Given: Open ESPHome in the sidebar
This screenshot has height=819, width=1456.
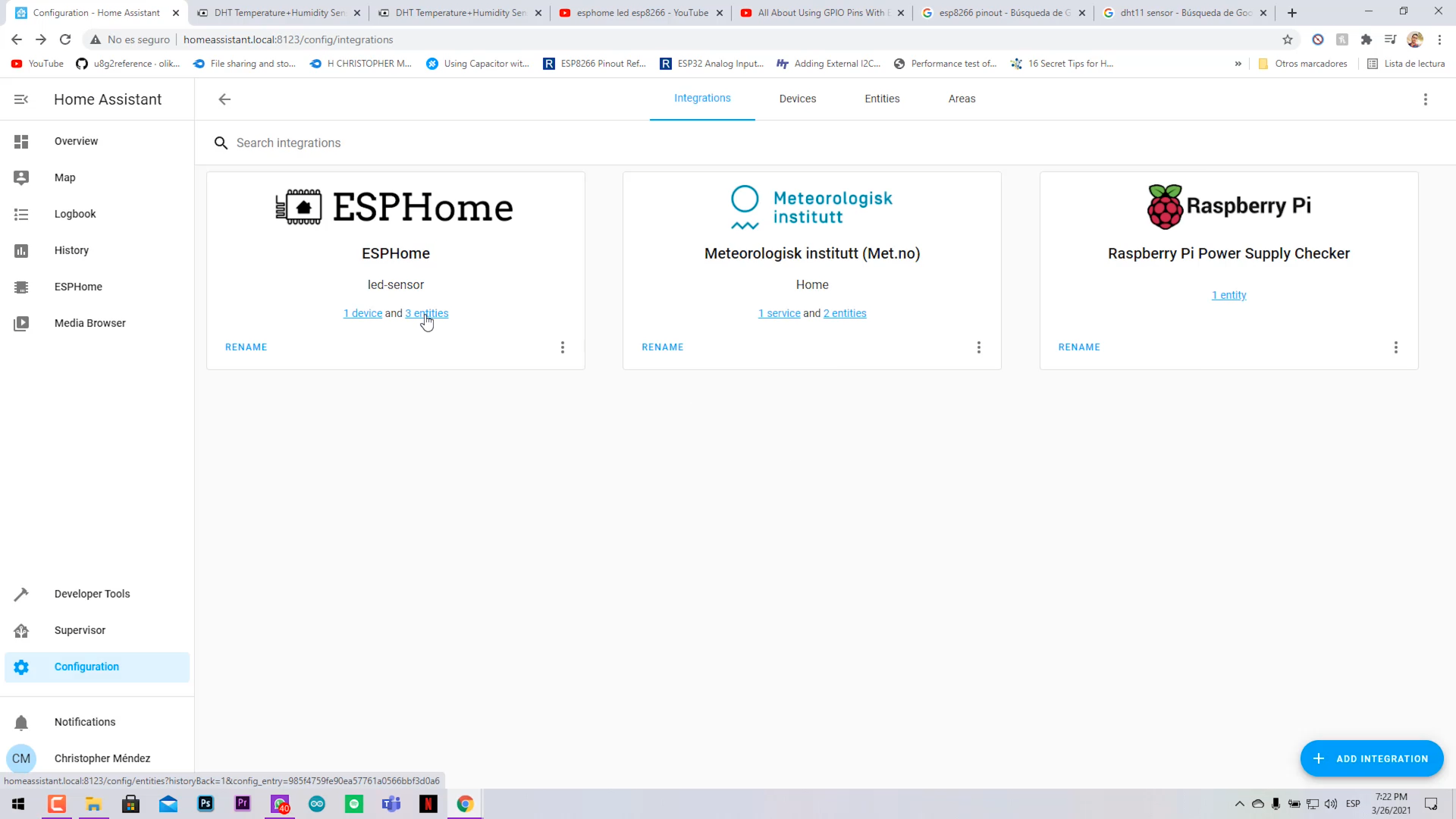Looking at the screenshot, I should [x=78, y=287].
